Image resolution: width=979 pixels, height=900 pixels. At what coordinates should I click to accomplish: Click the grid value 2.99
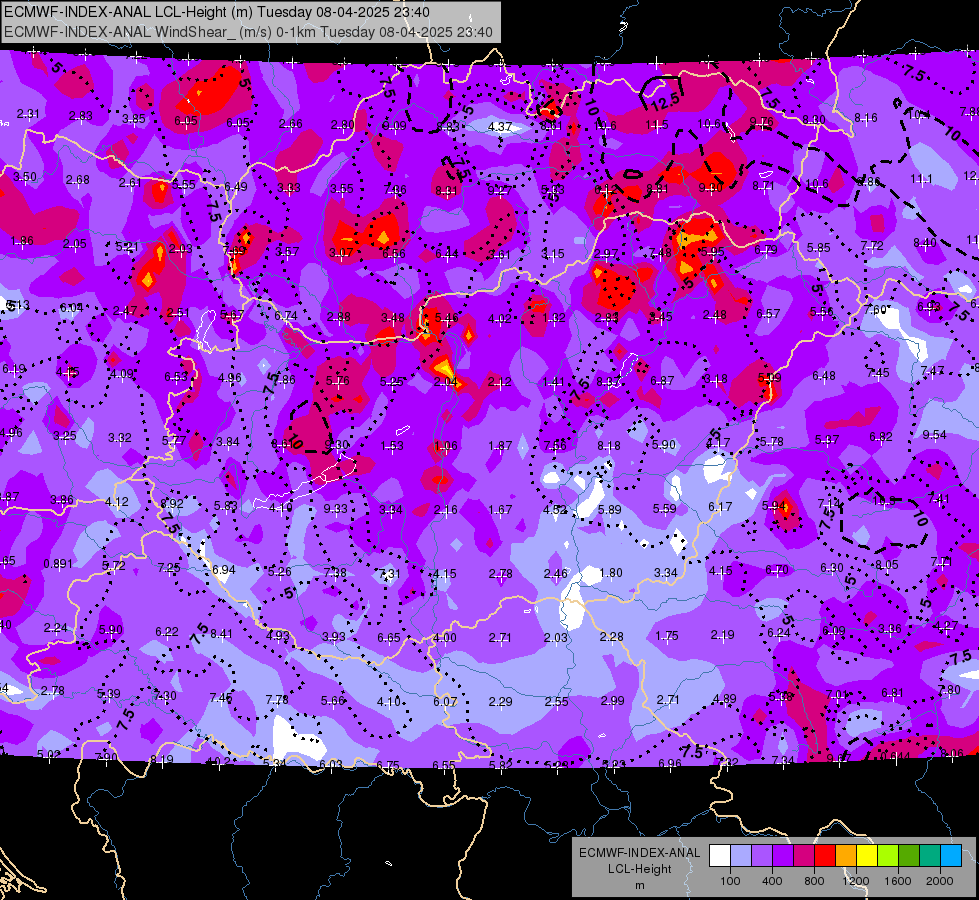612,701
